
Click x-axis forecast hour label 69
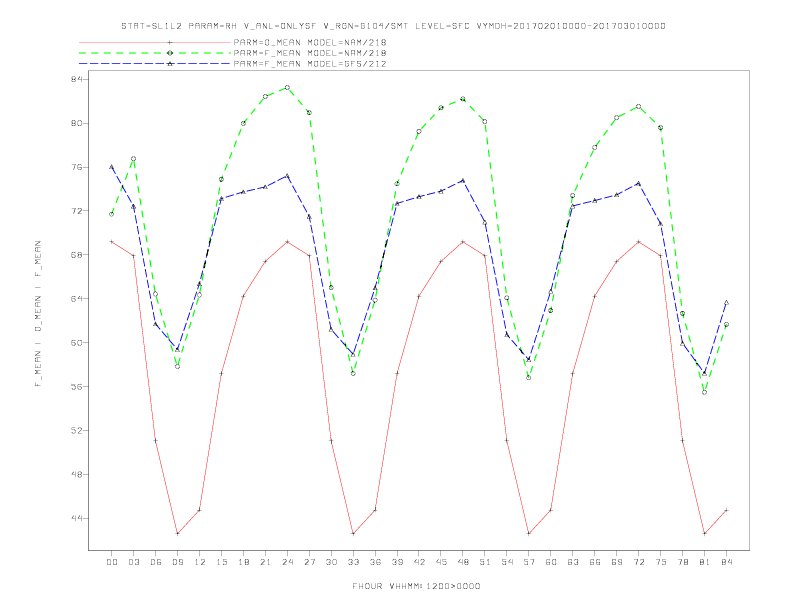(617, 562)
